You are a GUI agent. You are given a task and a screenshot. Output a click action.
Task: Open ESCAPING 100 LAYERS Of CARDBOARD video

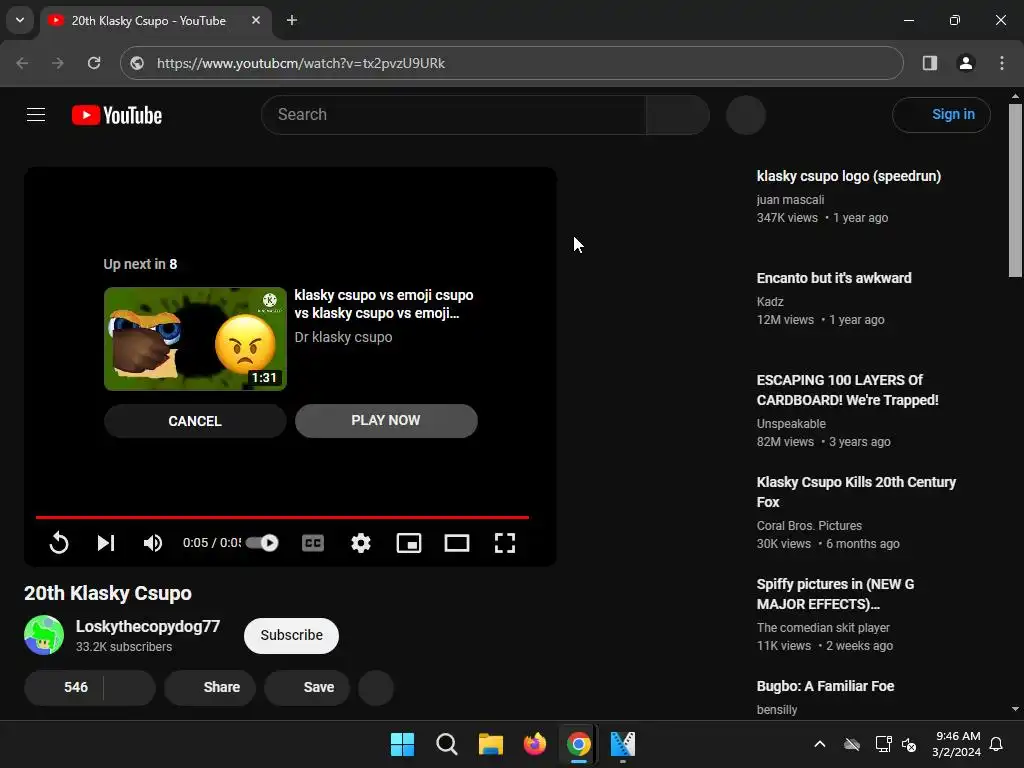tap(847, 390)
